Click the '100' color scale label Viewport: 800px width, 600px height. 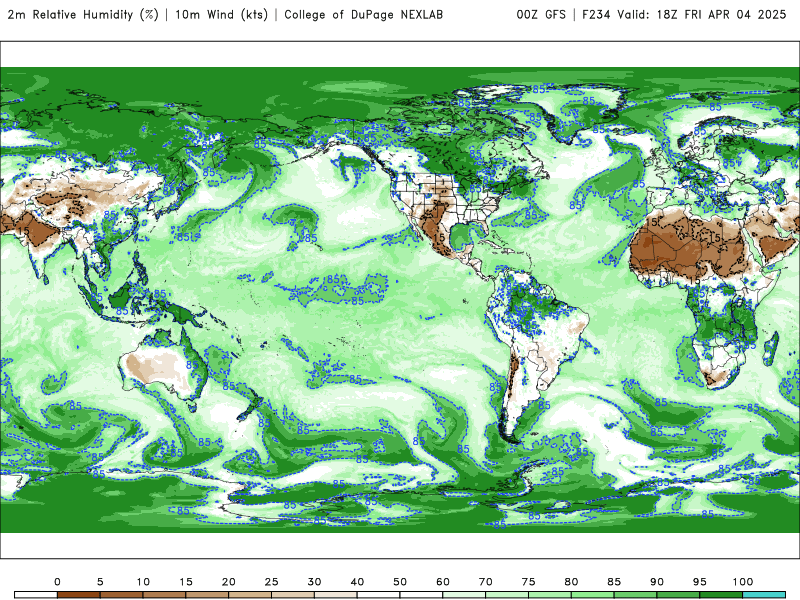point(743,582)
